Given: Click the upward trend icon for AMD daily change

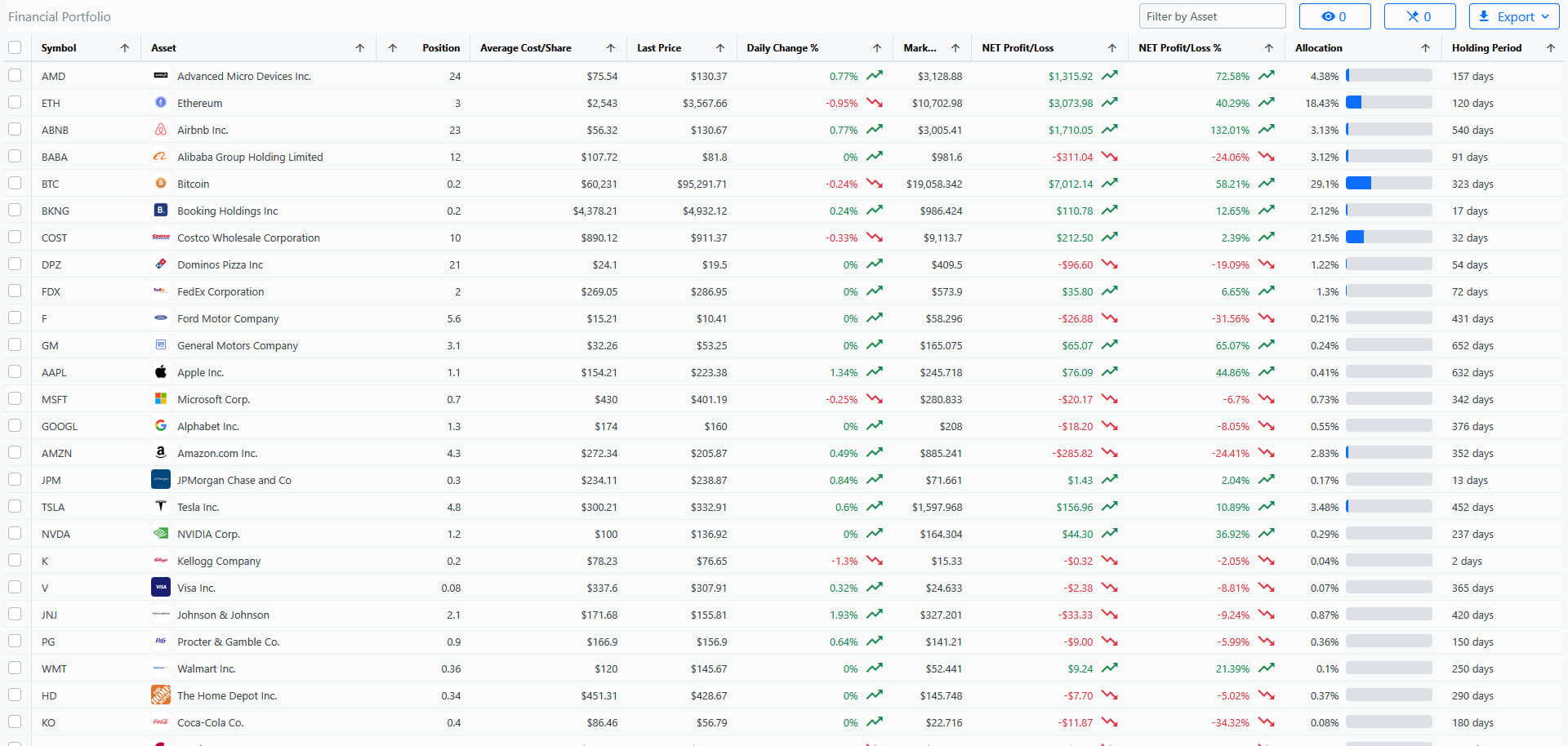Looking at the screenshot, I should click(x=875, y=76).
